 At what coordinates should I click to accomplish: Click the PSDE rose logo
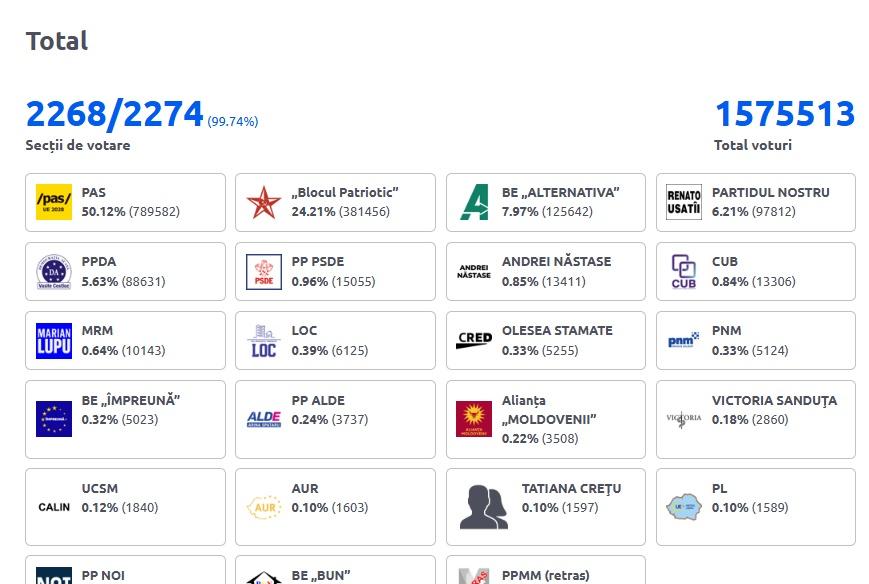click(264, 271)
